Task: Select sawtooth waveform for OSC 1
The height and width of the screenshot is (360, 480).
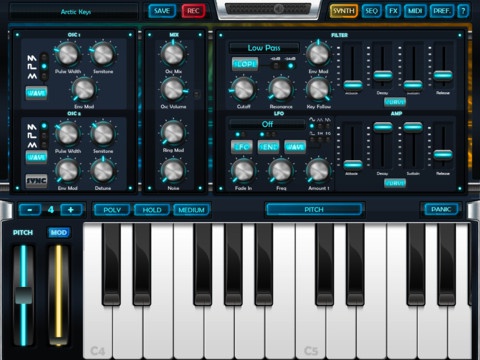Action: tap(32, 58)
